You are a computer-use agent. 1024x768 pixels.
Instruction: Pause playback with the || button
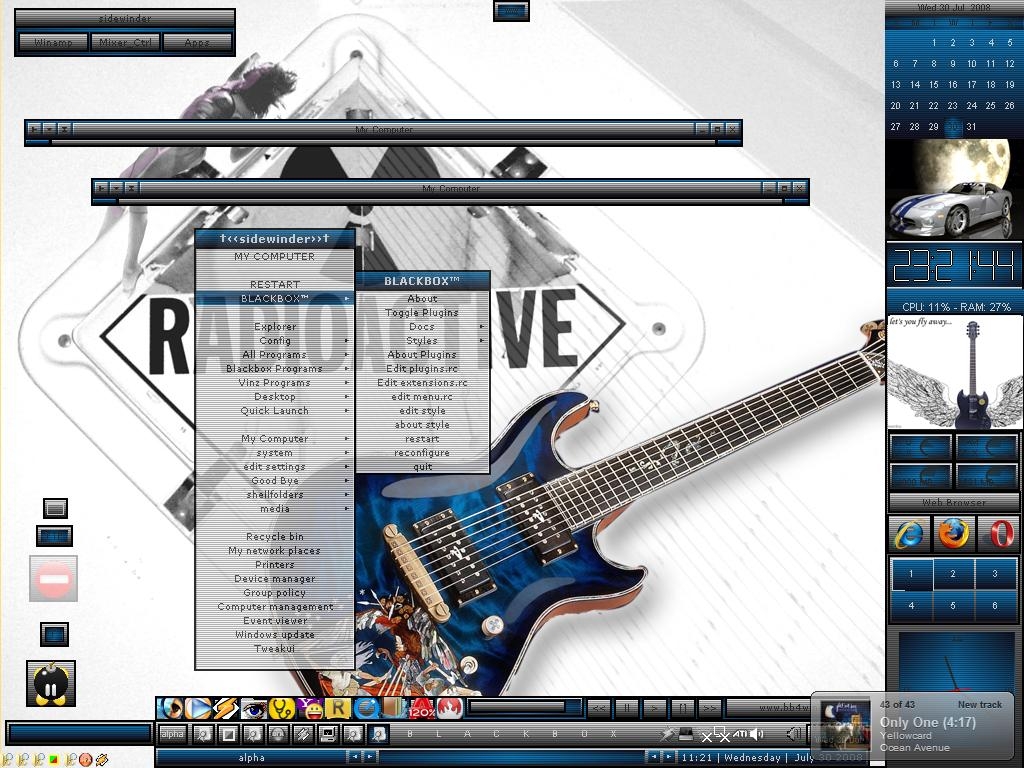pyautogui.click(x=627, y=708)
